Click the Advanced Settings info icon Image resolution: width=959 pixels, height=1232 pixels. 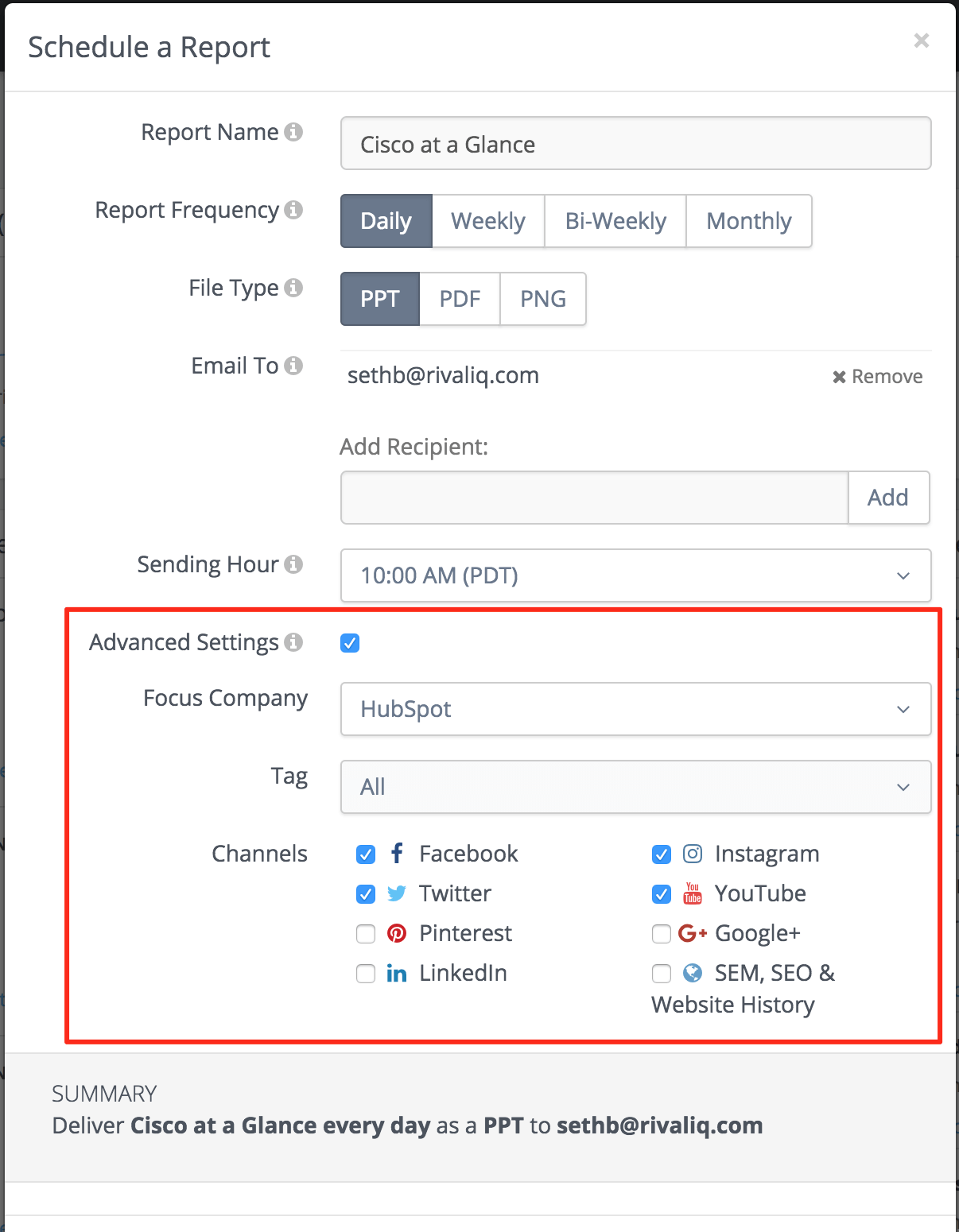point(293,642)
